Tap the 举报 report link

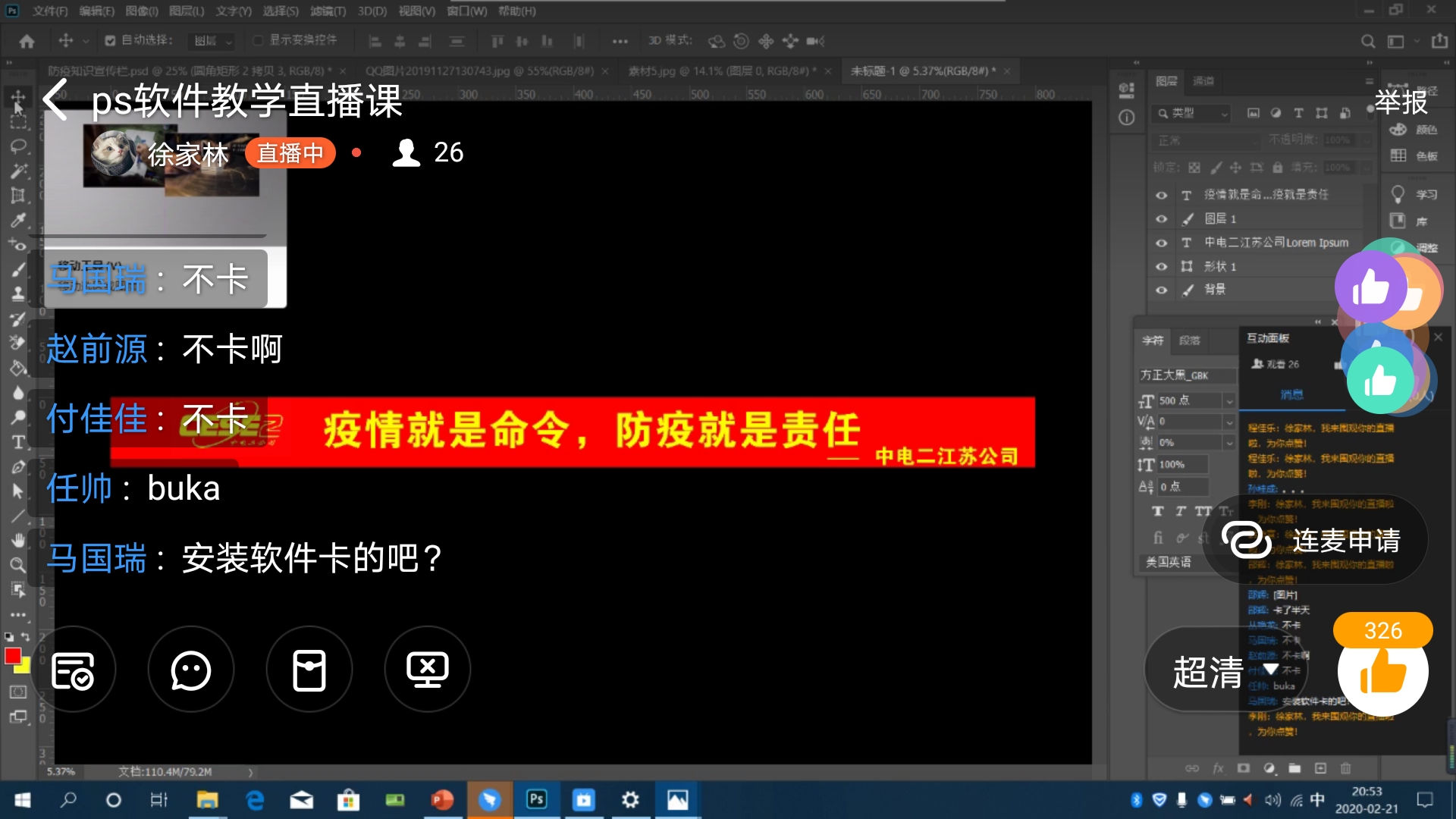point(1400,102)
